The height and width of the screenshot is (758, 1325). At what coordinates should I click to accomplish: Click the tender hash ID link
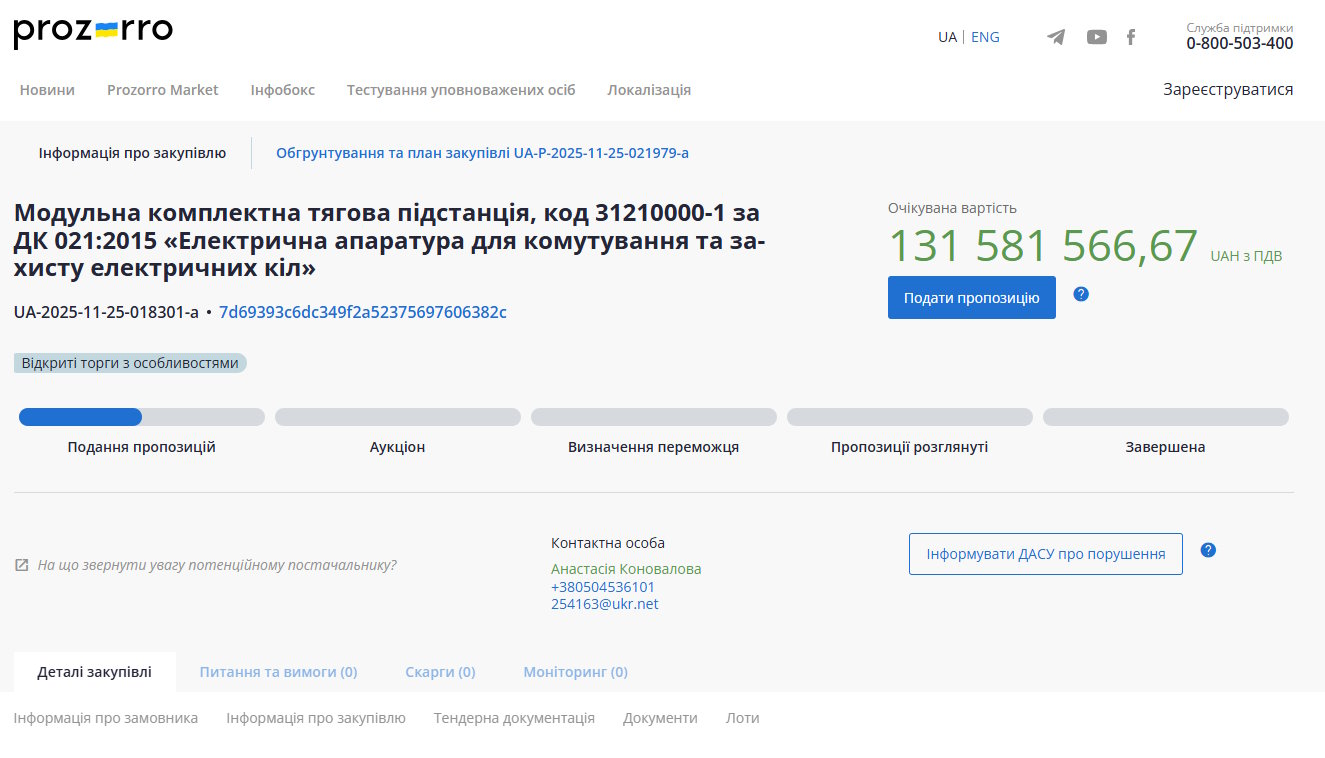point(363,312)
